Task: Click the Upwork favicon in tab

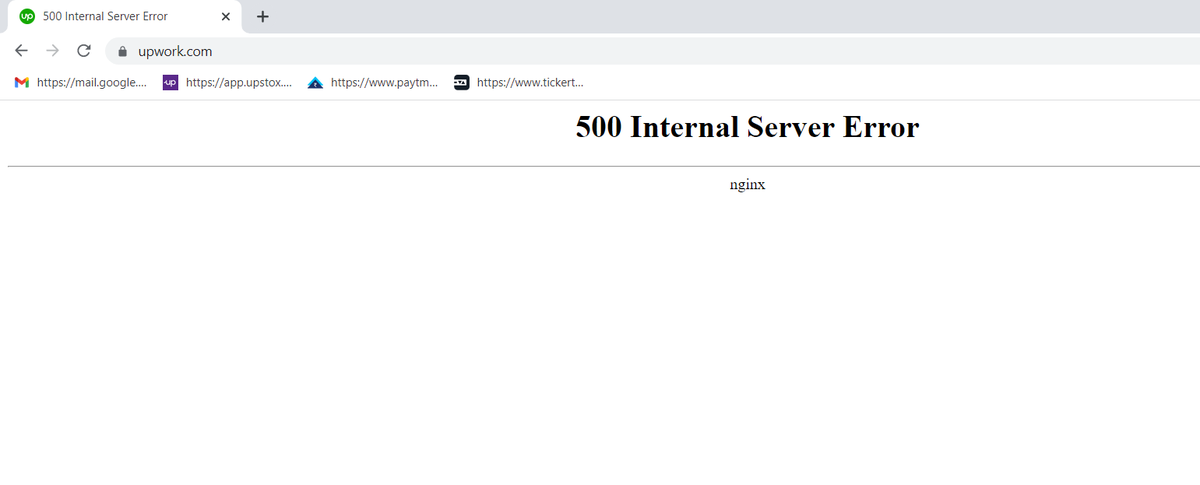Action: (28, 16)
